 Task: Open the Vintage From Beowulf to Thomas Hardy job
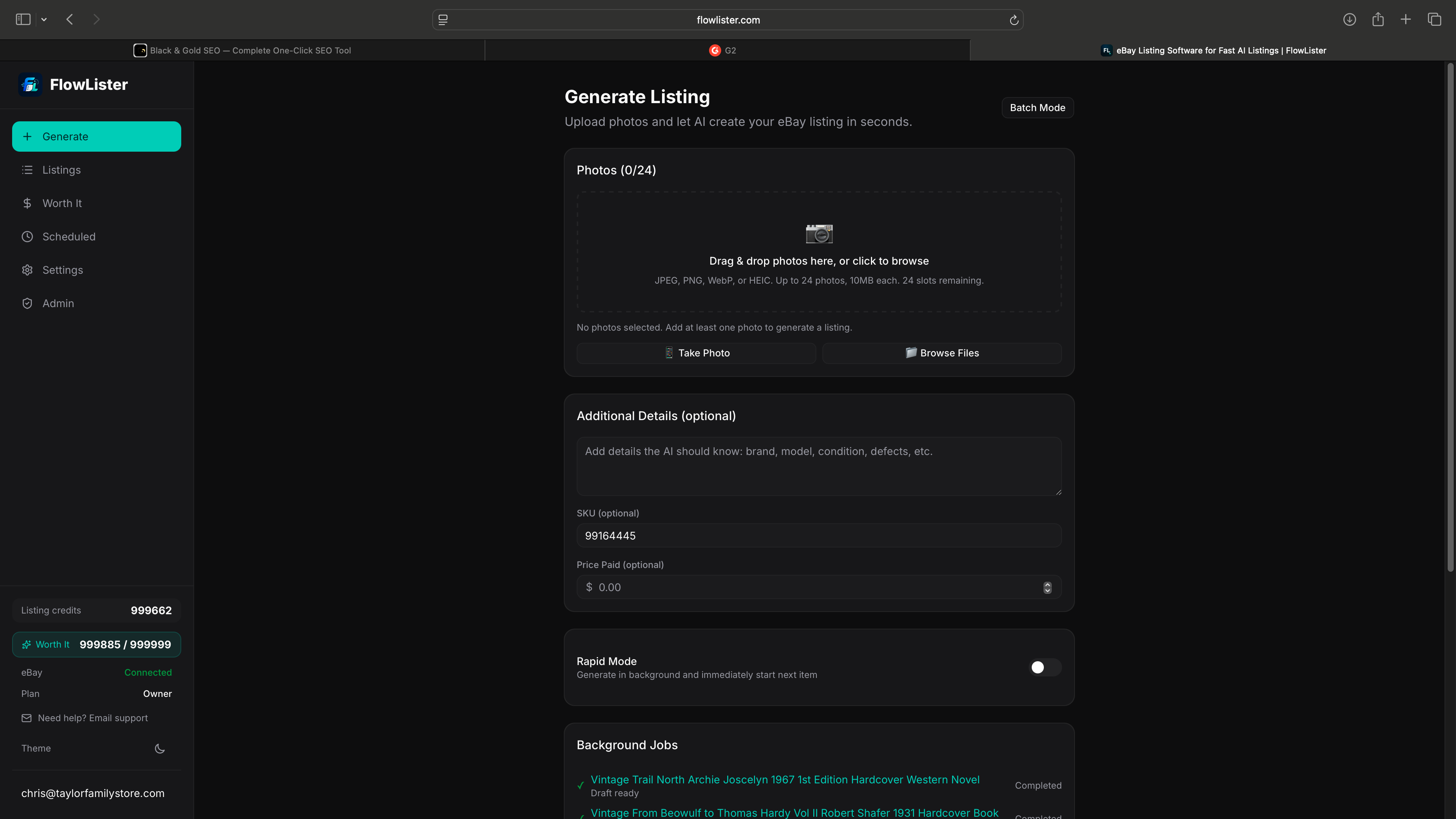coord(794,813)
